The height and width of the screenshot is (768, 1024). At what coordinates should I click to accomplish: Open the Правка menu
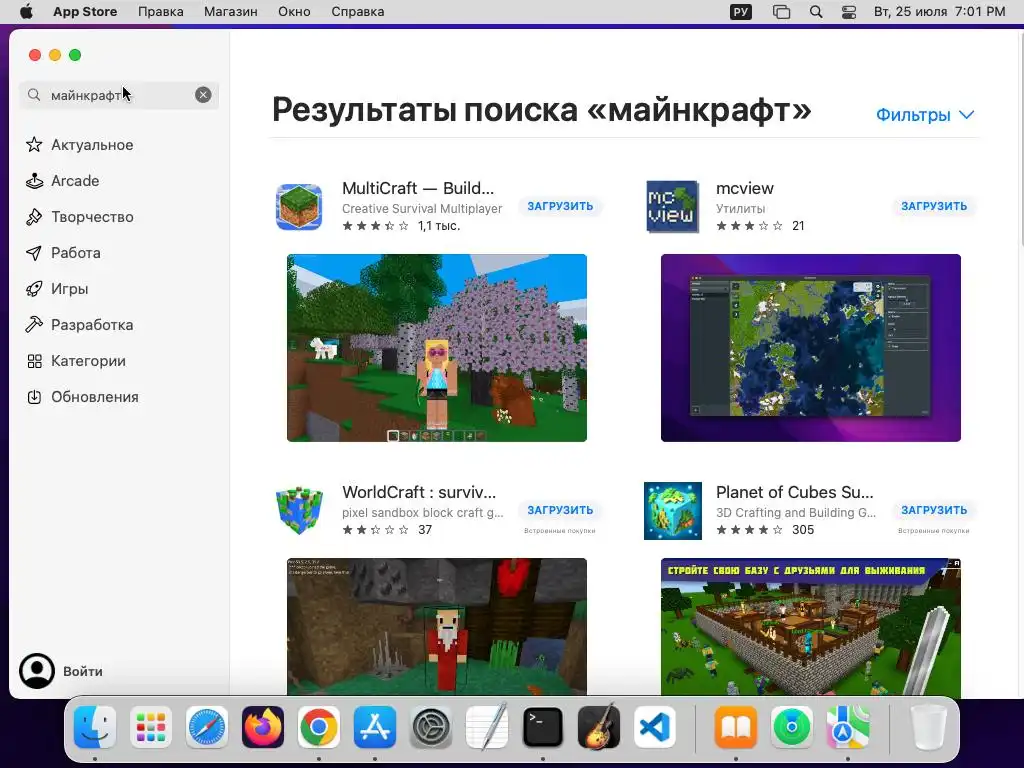(x=161, y=12)
